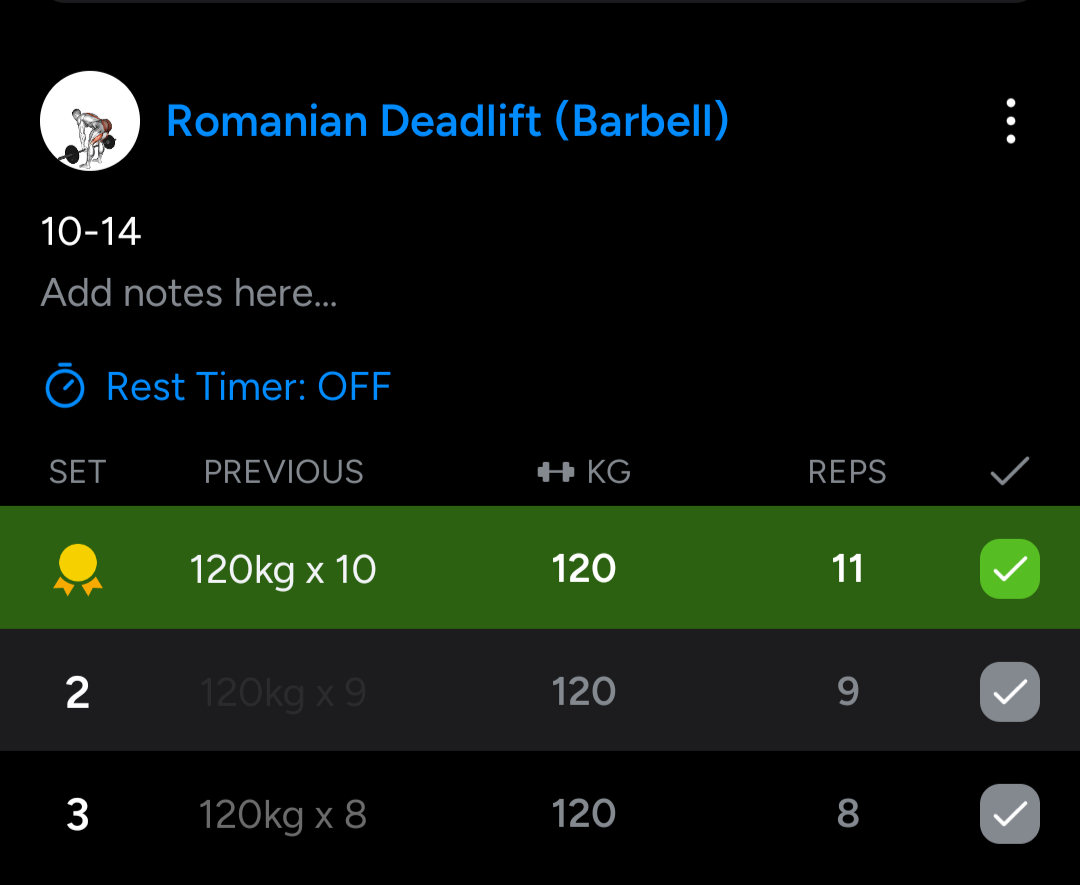This screenshot has width=1080, height=885.
Task: Open set type menu for set 2
Action: (78, 692)
